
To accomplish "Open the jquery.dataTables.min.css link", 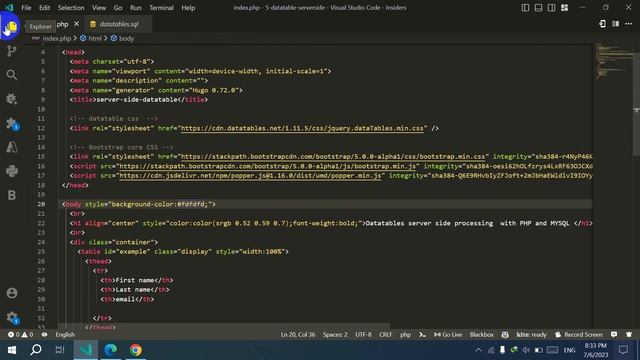I will (x=302, y=128).
